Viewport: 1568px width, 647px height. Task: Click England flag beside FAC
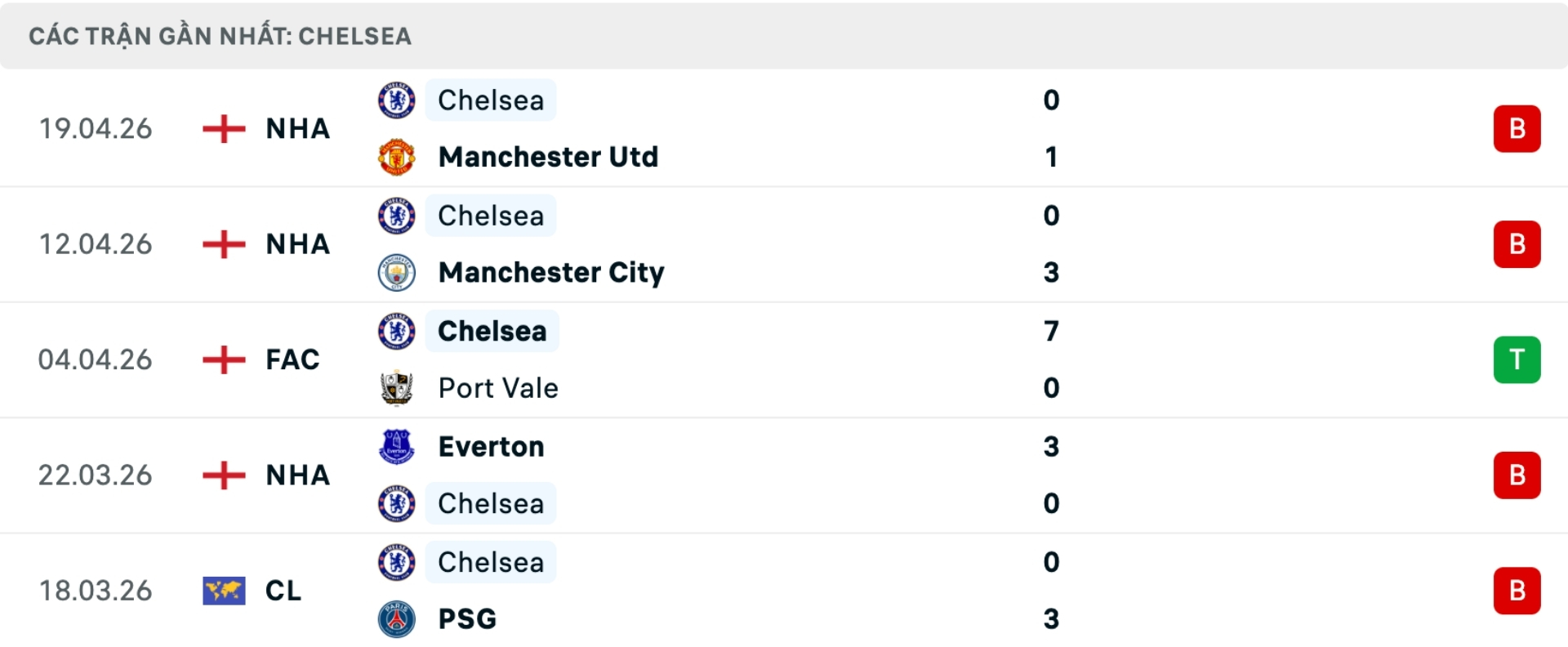click(x=224, y=359)
